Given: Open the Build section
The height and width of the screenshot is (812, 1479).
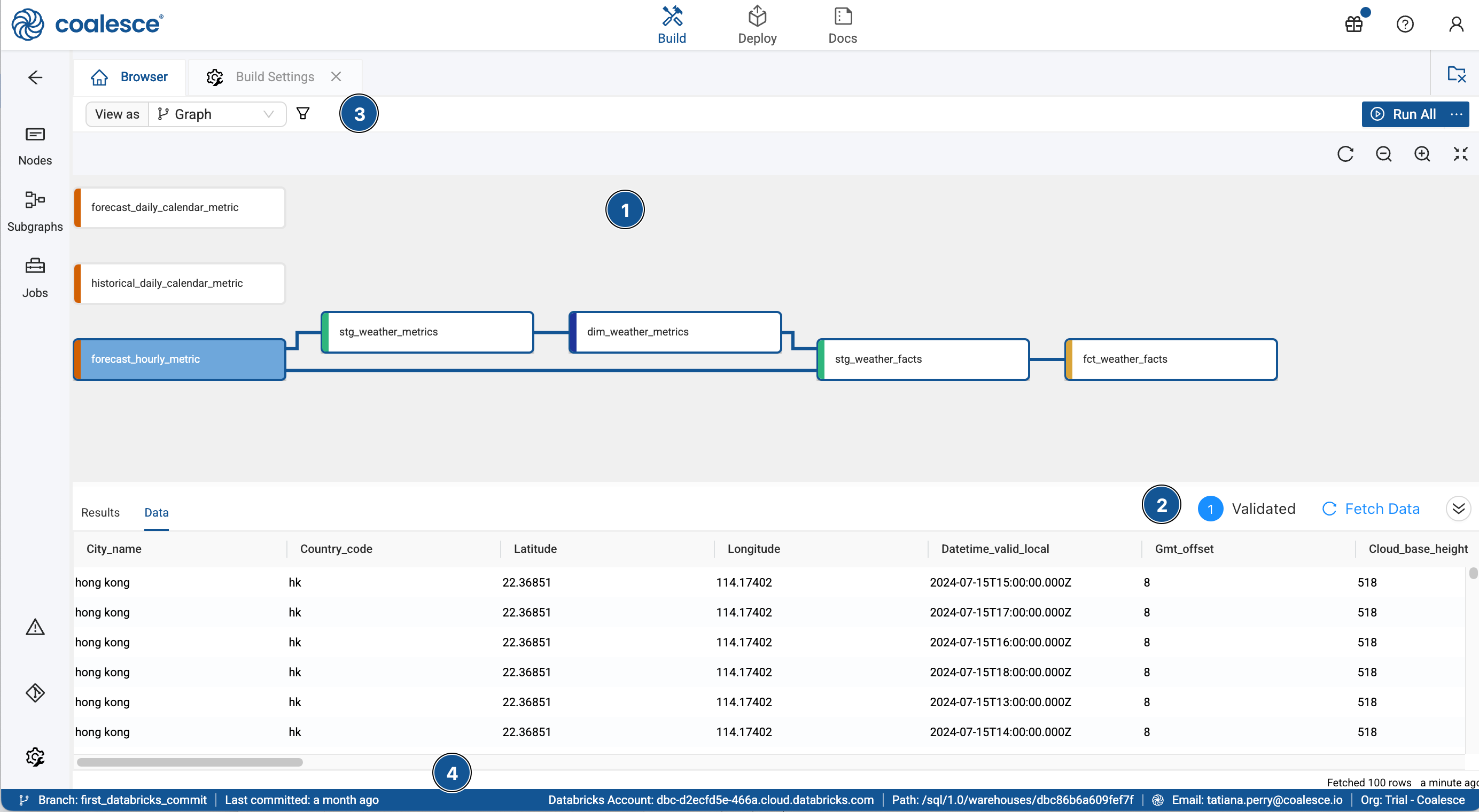Looking at the screenshot, I should pyautogui.click(x=671, y=26).
